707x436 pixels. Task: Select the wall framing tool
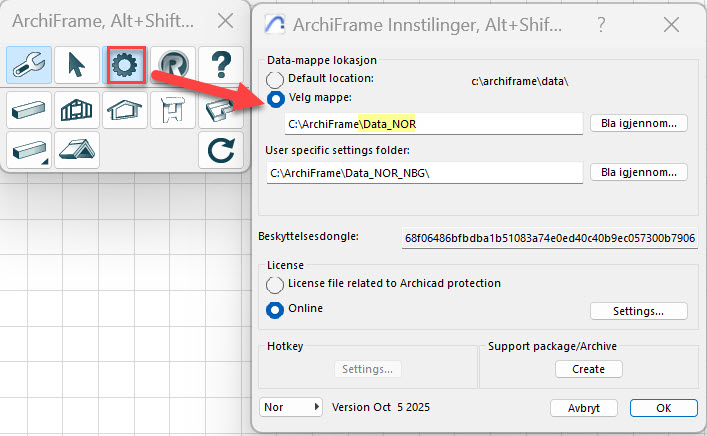(x=77, y=109)
